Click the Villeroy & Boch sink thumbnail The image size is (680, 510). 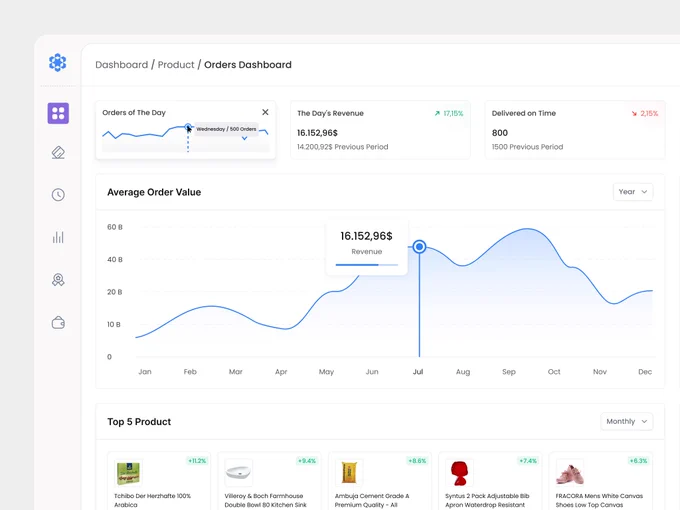tap(239, 472)
